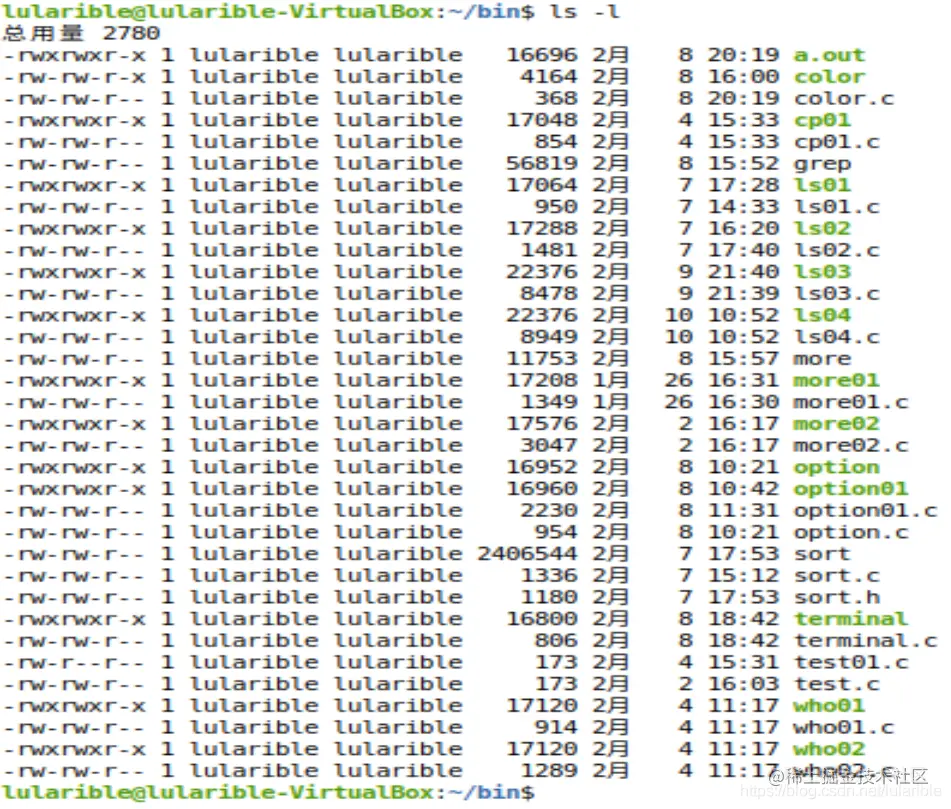
Task: Click the size 16696 of a.out
Action: point(542,55)
